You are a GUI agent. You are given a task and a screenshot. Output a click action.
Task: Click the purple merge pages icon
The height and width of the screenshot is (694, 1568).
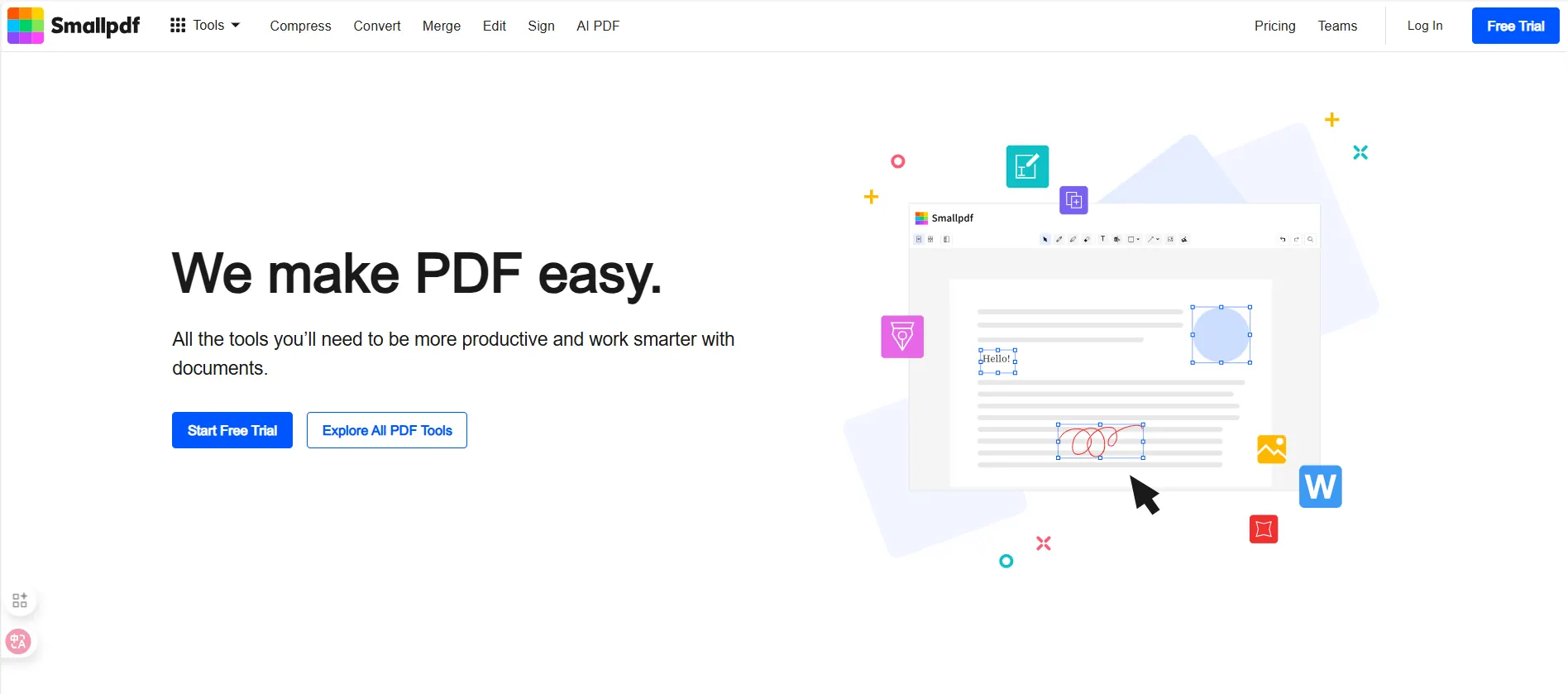tap(1073, 200)
